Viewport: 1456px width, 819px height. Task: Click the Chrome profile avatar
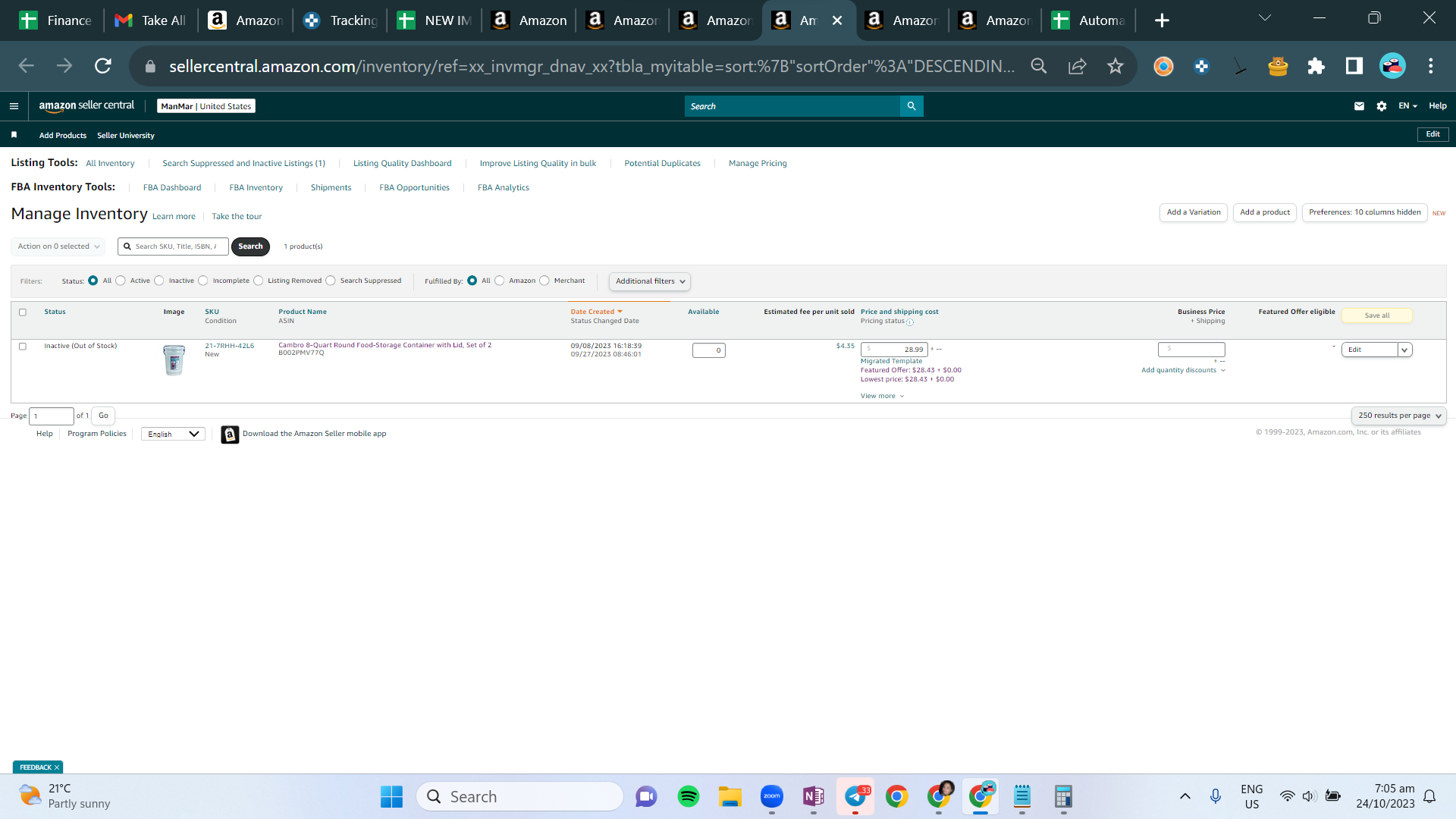point(1392,66)
